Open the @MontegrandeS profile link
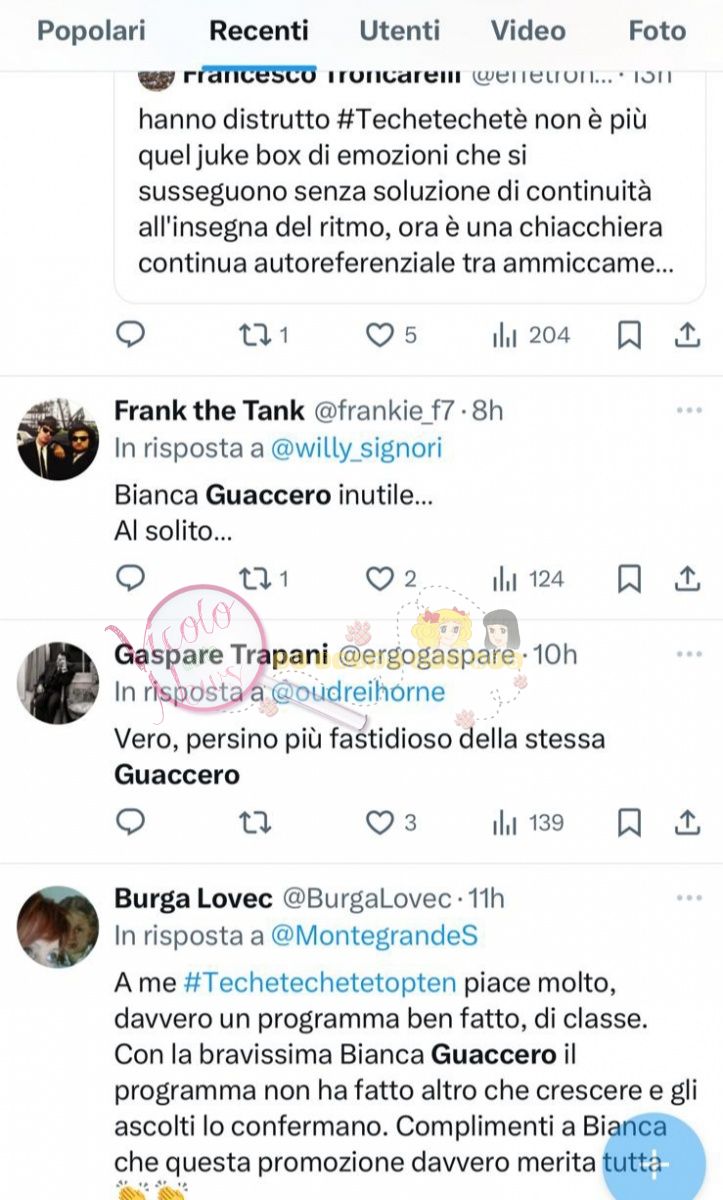This screenshot has height=1200, width=723. pos(374,936)
